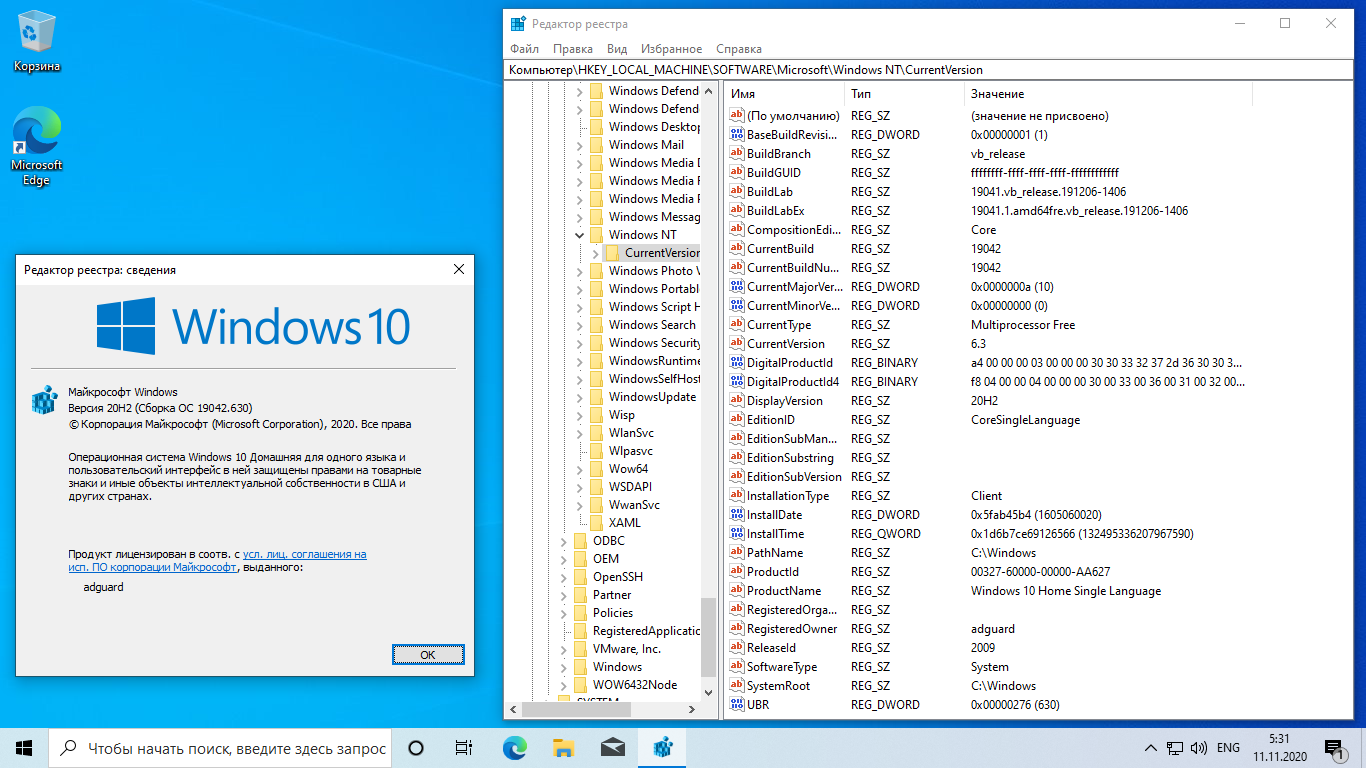
Task: Select the InstallTime QWORD value icon
Action: (738, 534)
